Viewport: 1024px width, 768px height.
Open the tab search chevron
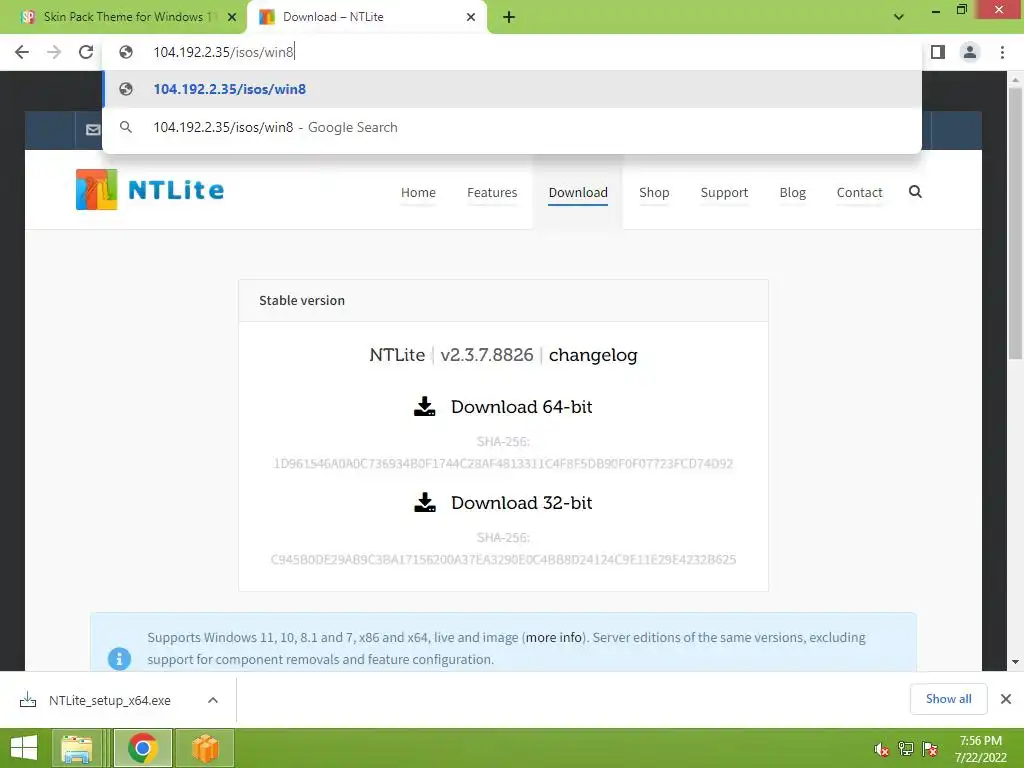tap(899, 17)
